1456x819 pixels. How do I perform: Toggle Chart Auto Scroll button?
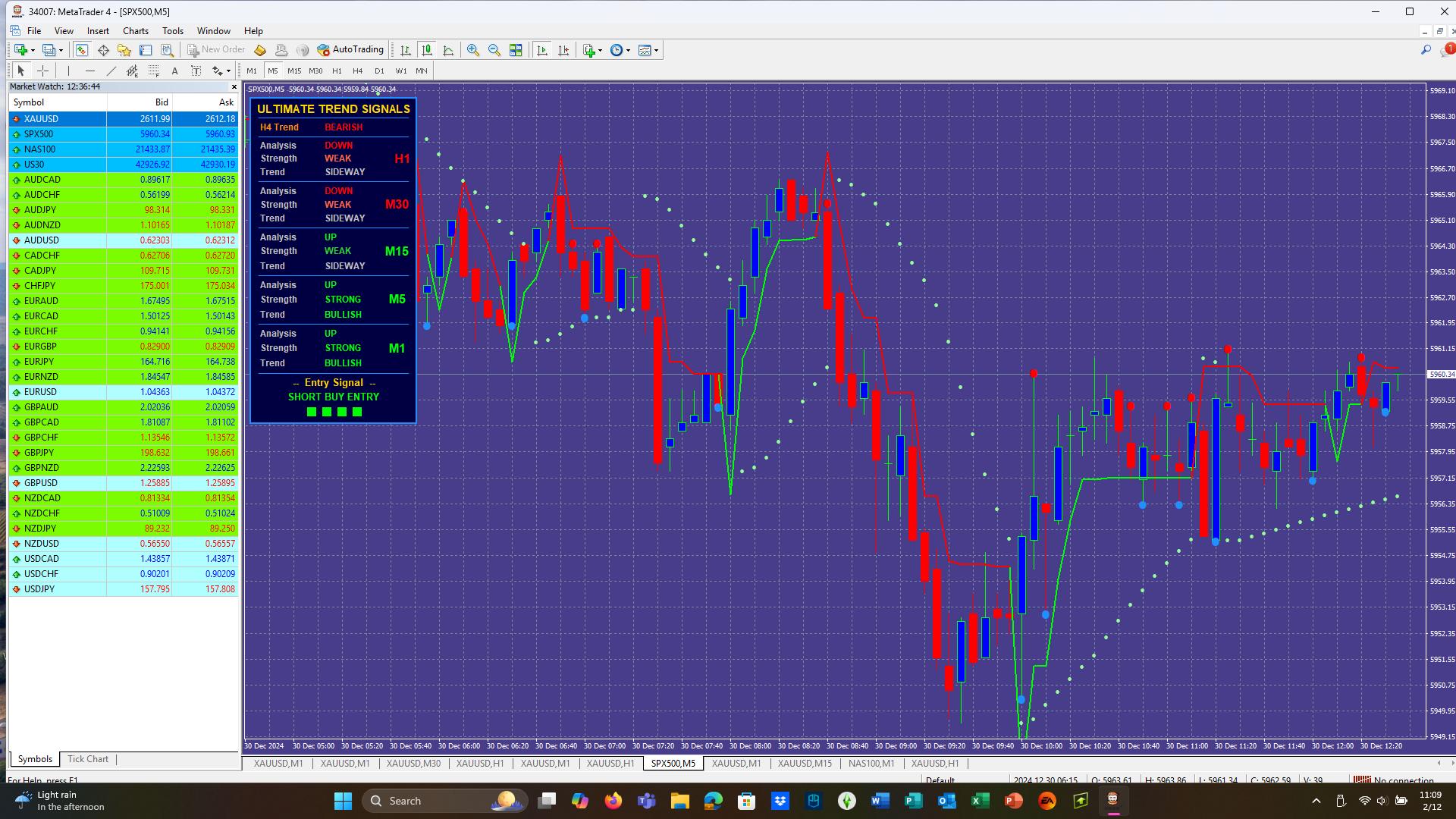tap(542, 50)
